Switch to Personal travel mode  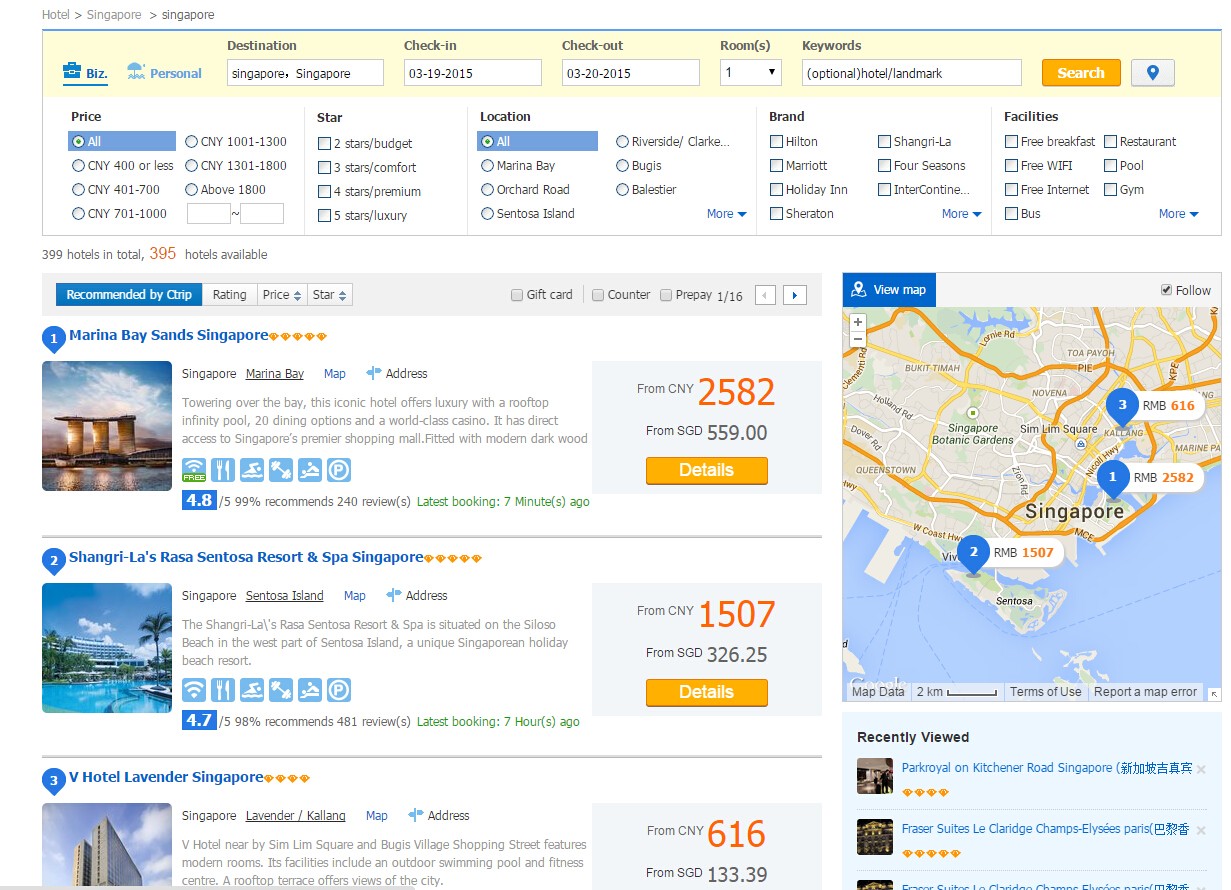[164, 72]
